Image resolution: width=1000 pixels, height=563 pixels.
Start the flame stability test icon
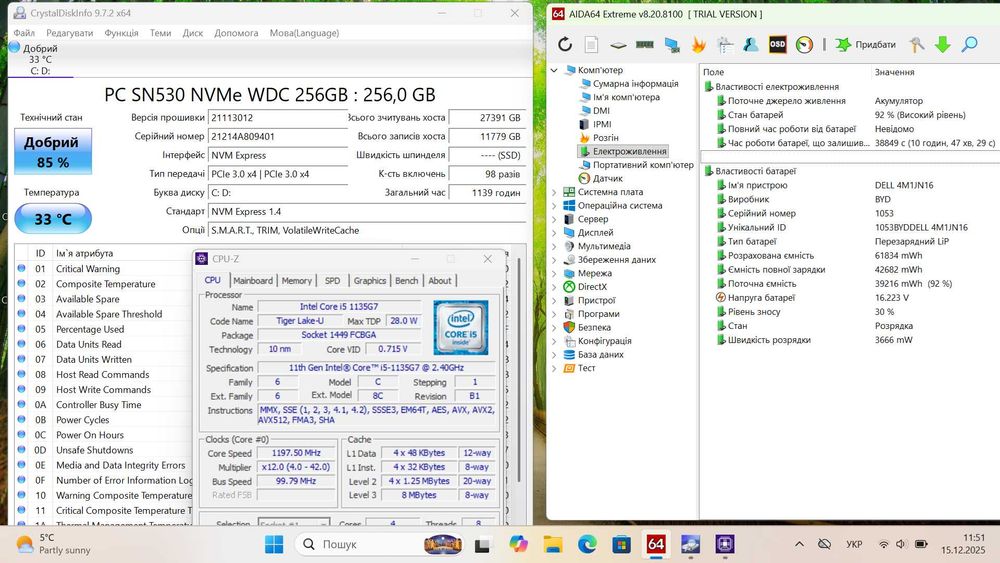tap(698, 45)
